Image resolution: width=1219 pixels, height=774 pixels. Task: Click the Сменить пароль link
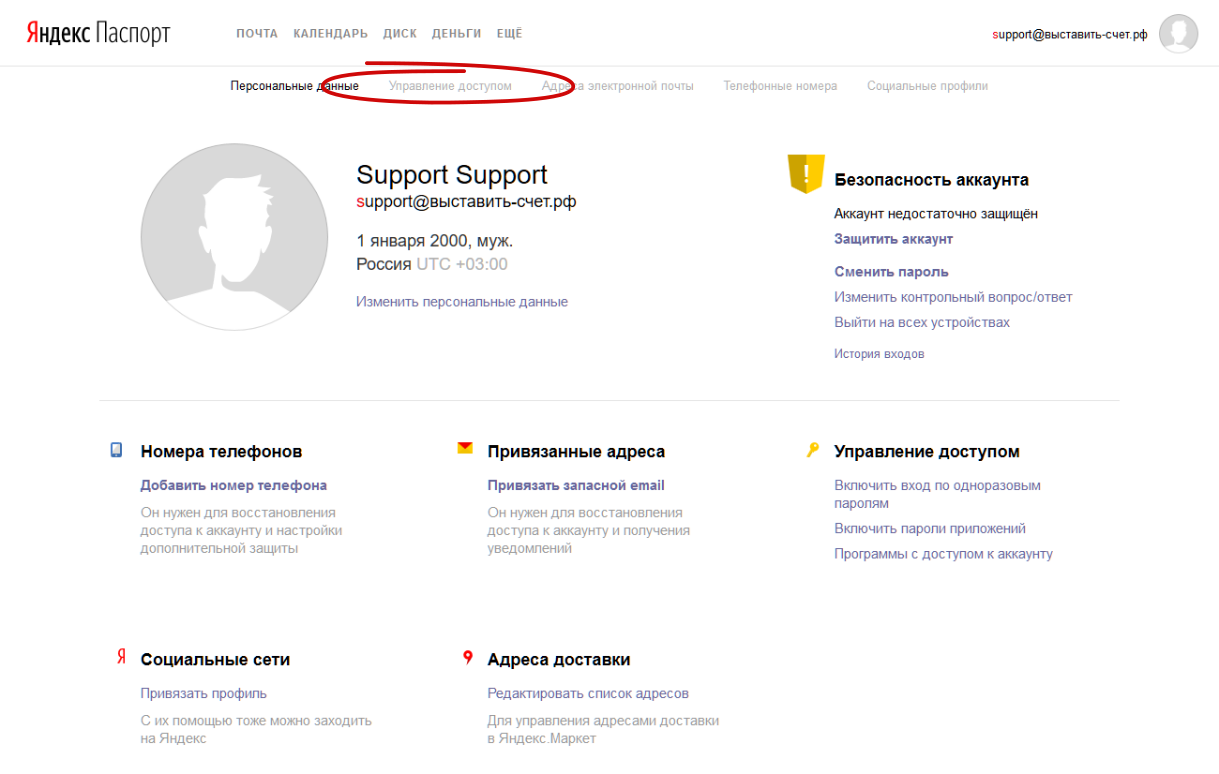[x=892, y=272]
